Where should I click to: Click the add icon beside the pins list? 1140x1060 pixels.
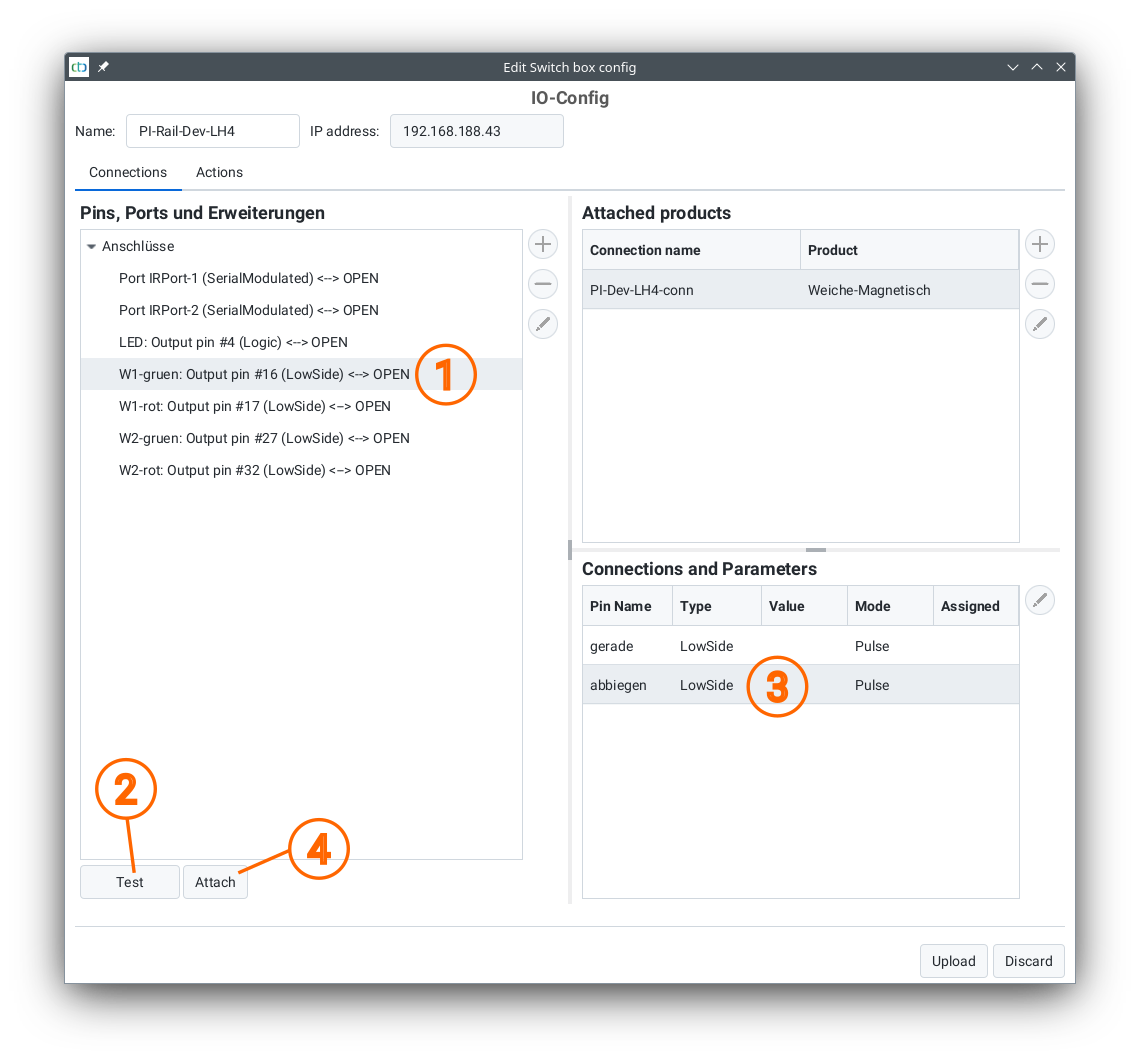(x=543, y=244)
